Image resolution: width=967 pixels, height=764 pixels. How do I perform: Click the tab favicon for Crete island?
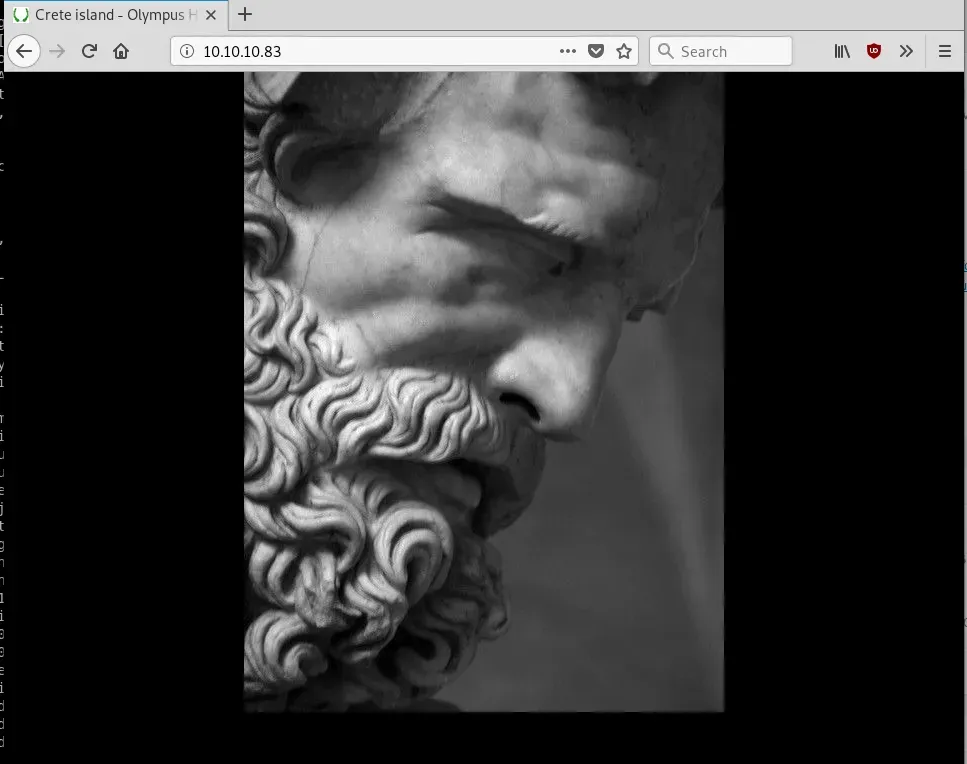[19, 15]
